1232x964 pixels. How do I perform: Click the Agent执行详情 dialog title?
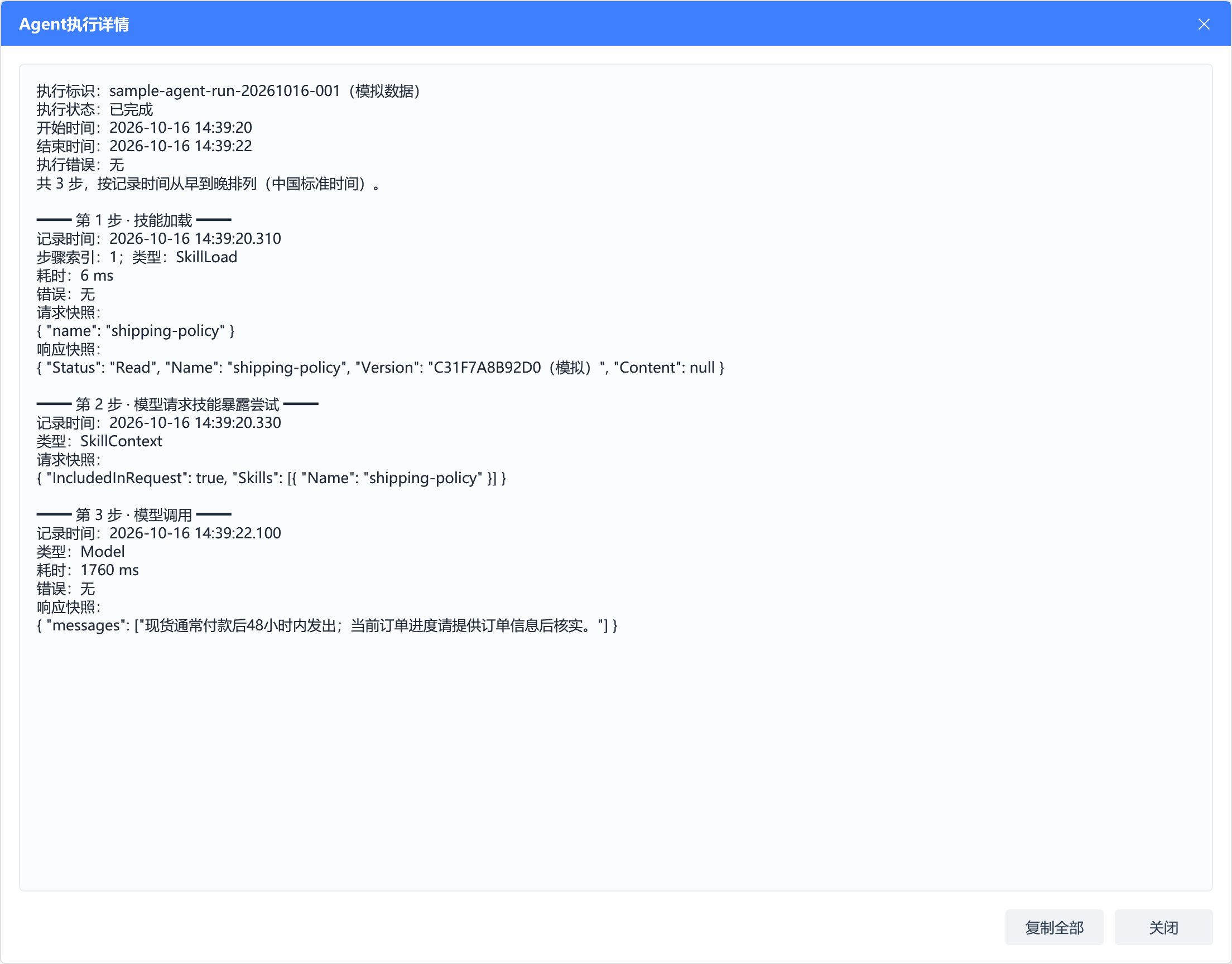74,25
